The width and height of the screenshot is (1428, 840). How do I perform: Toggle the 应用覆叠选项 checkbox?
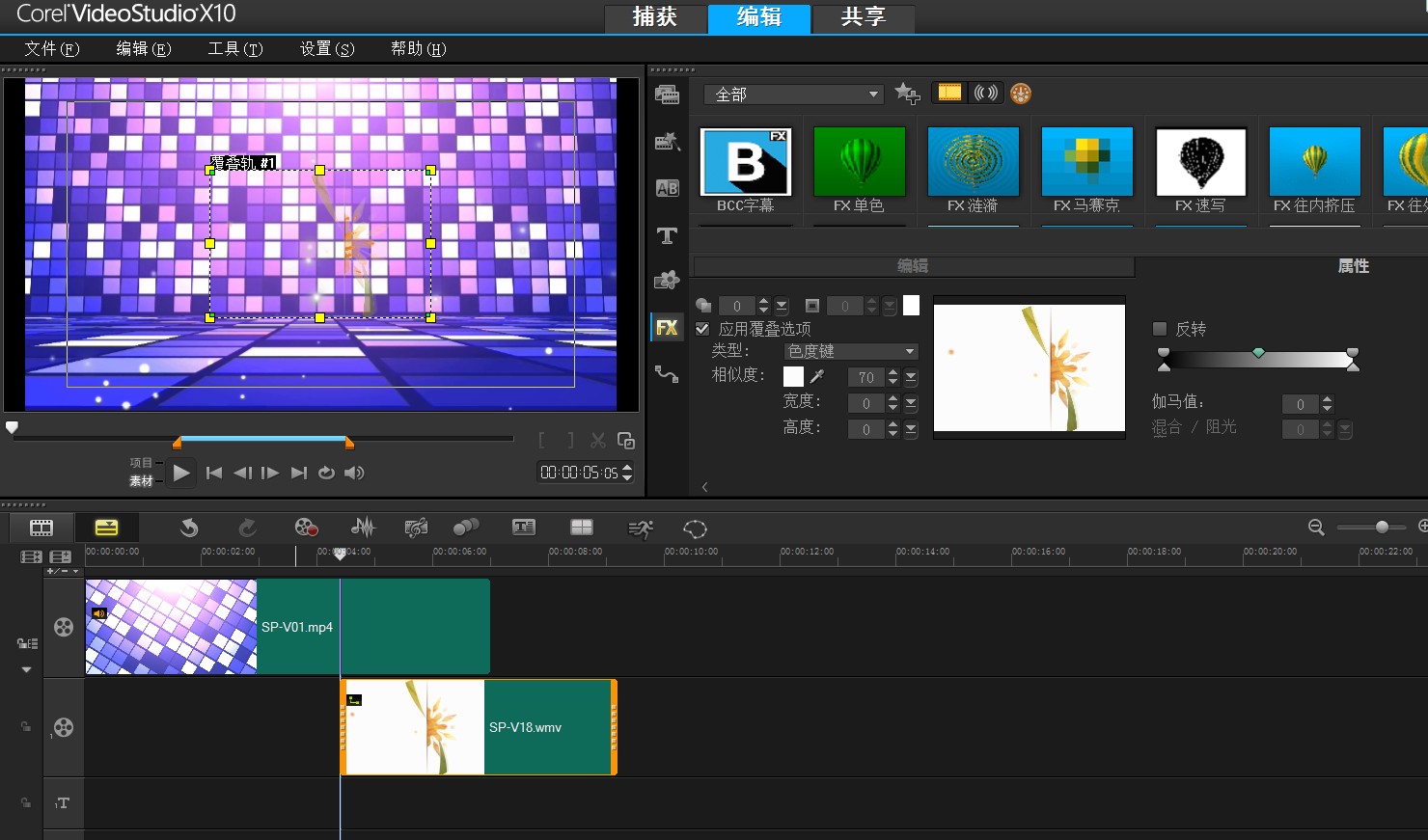click(702, 329)
